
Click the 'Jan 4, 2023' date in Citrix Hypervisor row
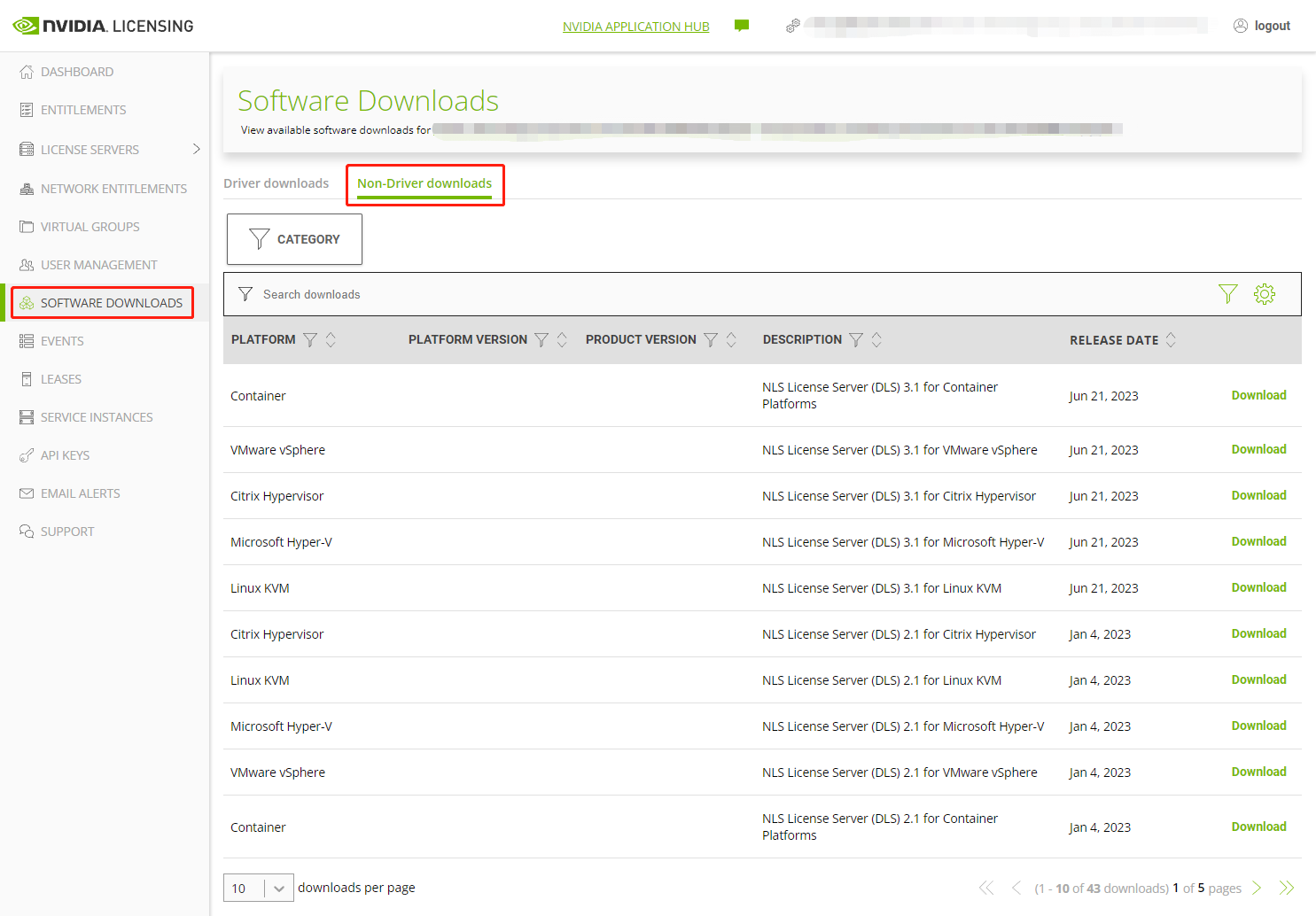click(x=1100, y=634)
